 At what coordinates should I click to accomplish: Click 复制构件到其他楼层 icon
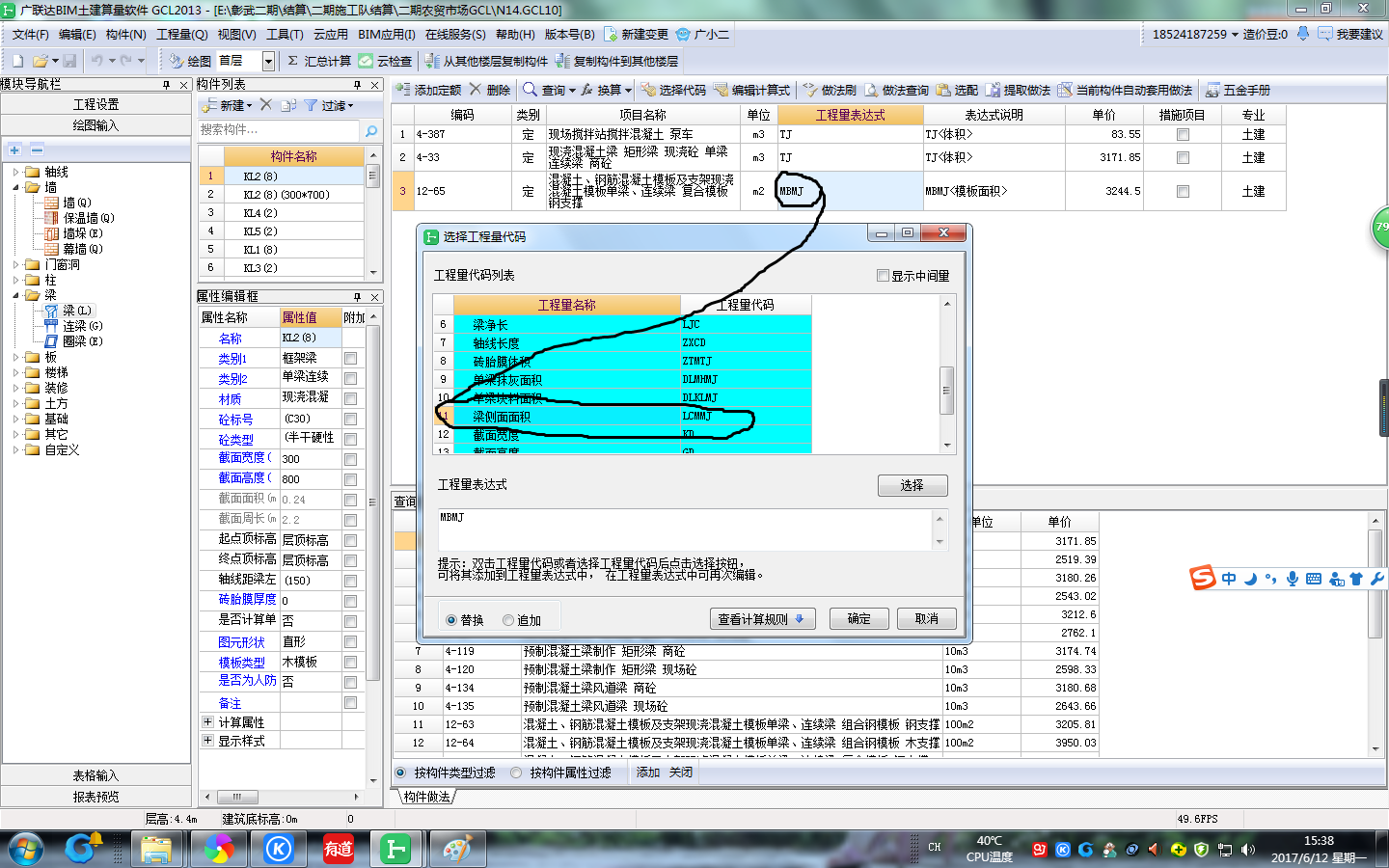coord(562,61)
